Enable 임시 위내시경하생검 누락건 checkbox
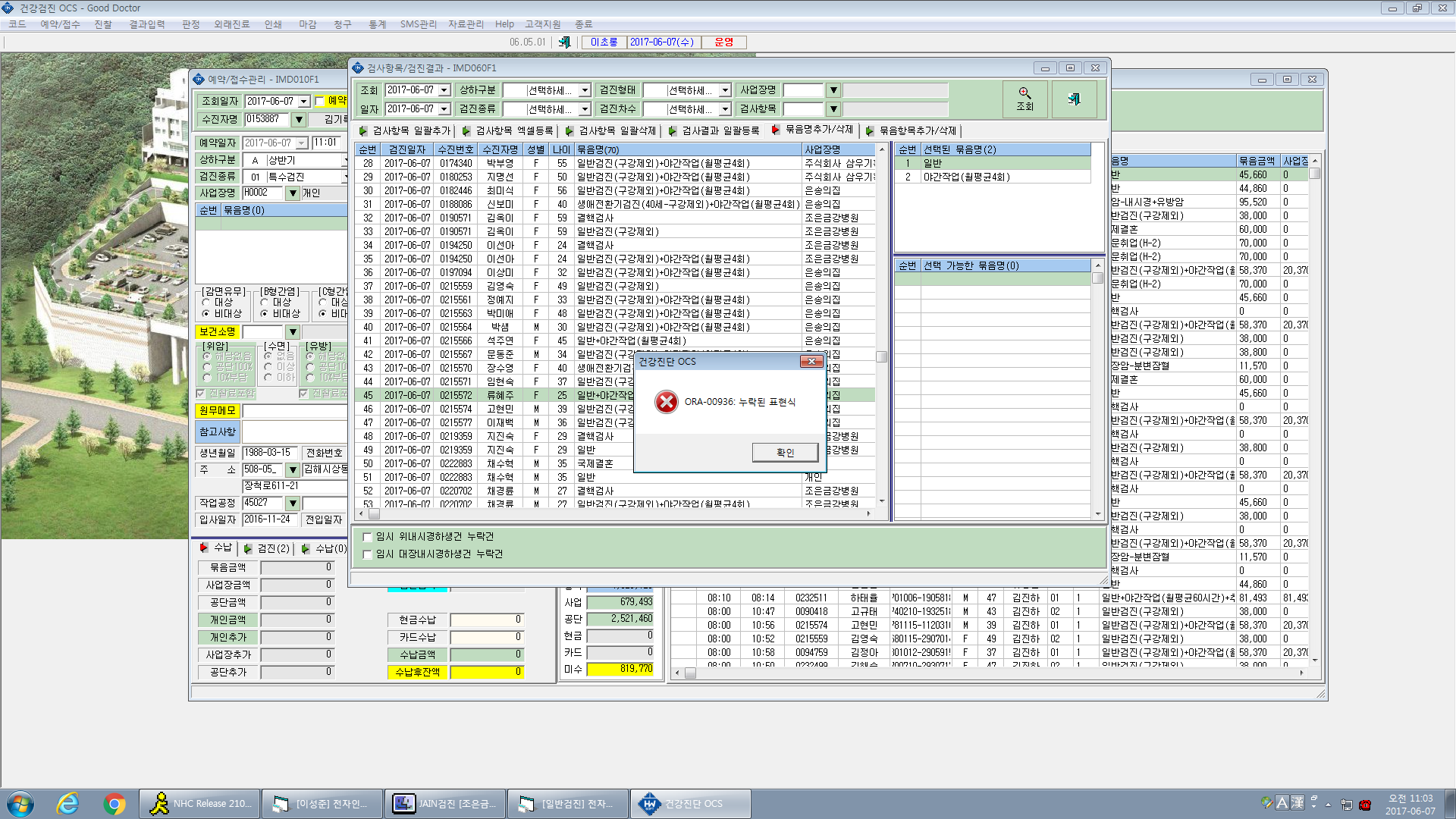 [368, 537]
